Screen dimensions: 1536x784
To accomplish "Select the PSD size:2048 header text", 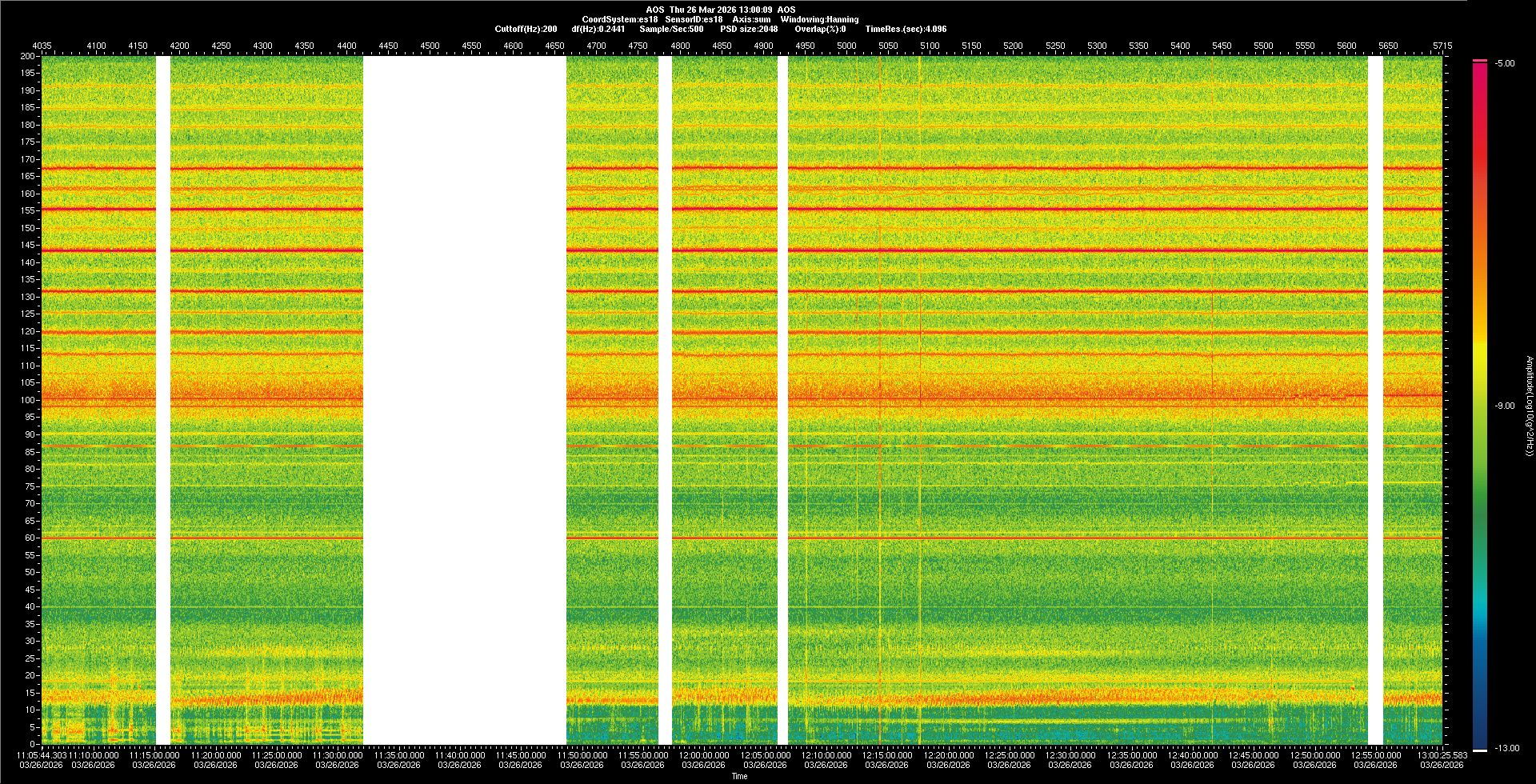I will [x=748, y=29].
